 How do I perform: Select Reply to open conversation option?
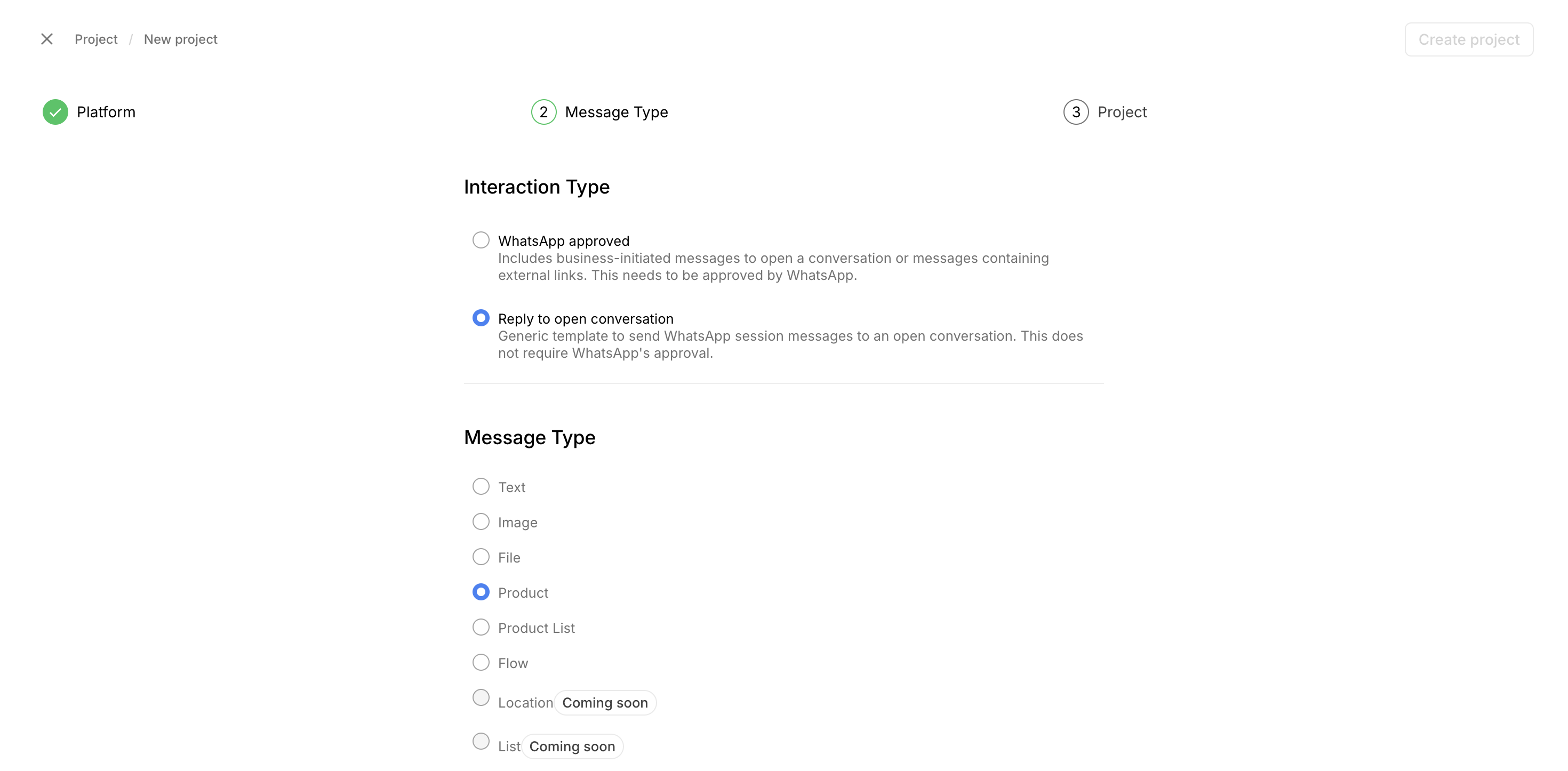pyautogui.click(x=481, y=318)
